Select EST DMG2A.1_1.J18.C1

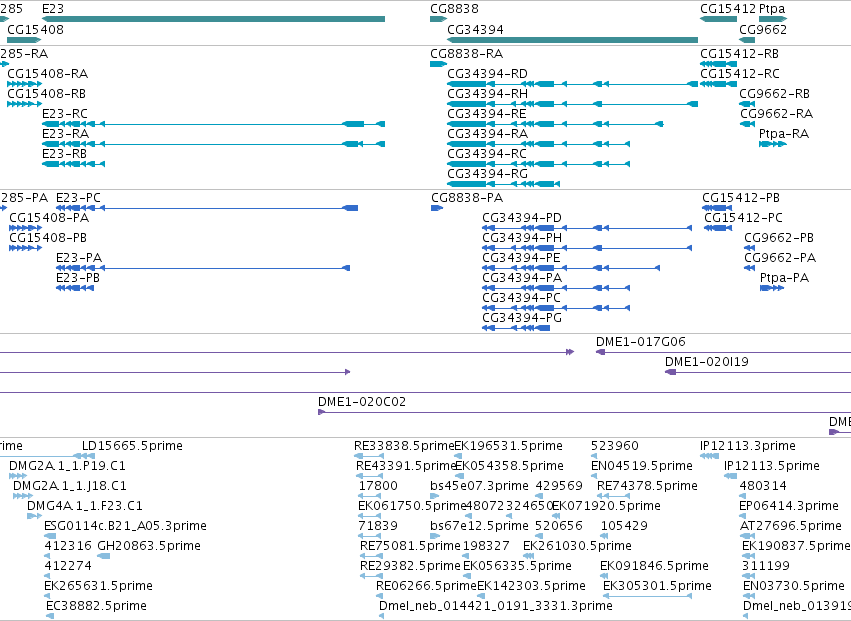pos(23,496)
